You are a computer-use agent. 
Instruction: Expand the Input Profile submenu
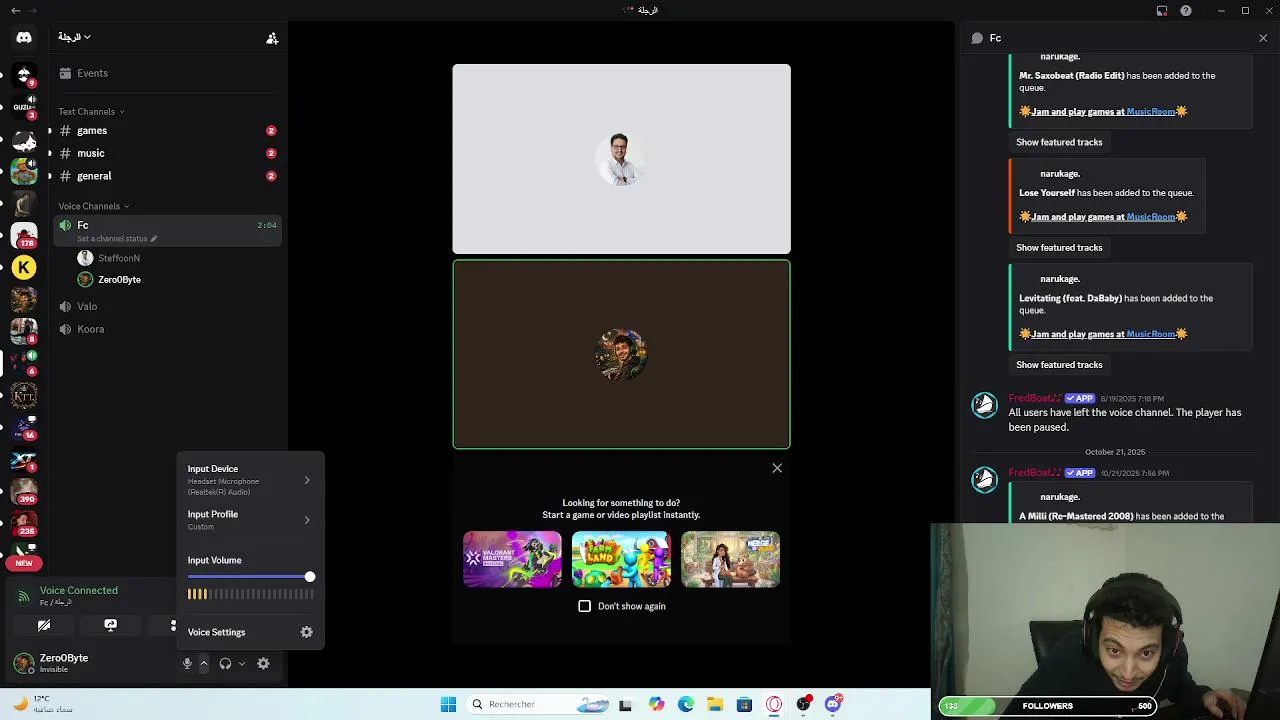click(249, 520)
